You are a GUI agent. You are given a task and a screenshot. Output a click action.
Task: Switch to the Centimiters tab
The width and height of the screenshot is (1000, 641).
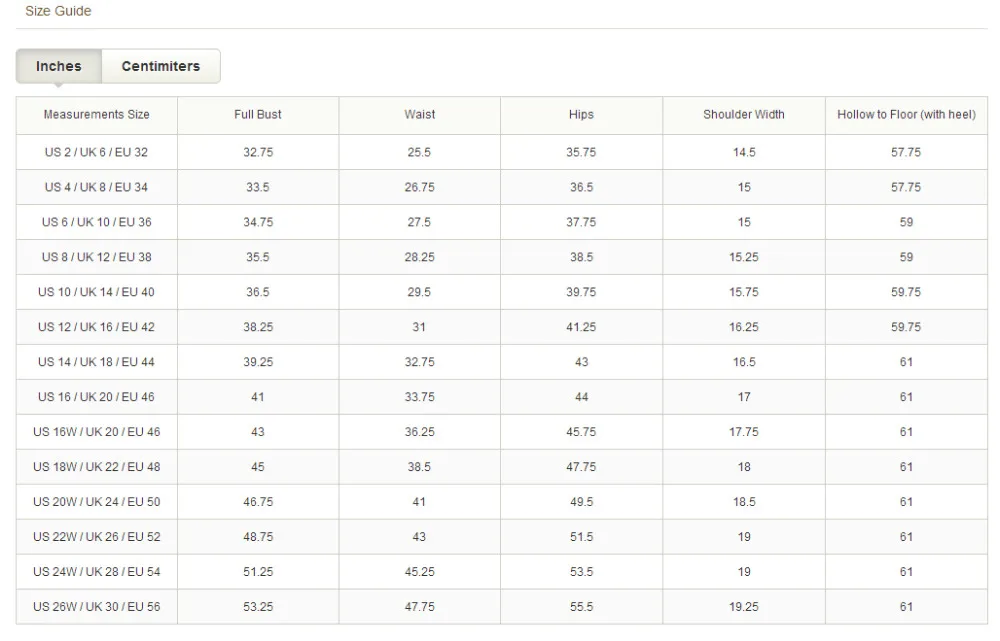(161, 66)
